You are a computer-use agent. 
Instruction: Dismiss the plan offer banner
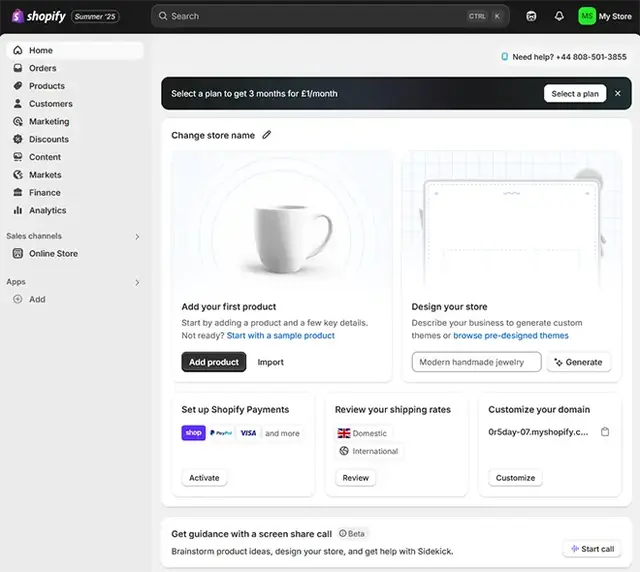pos(618,93)
